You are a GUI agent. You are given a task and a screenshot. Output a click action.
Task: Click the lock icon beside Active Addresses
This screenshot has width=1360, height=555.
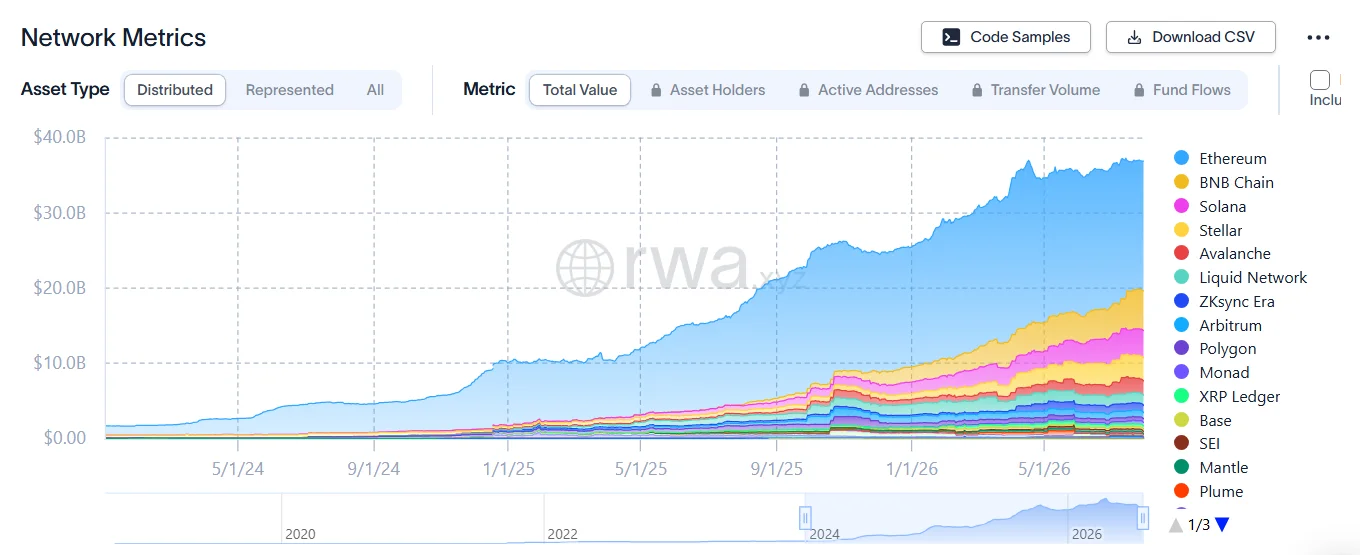(804, 90)
